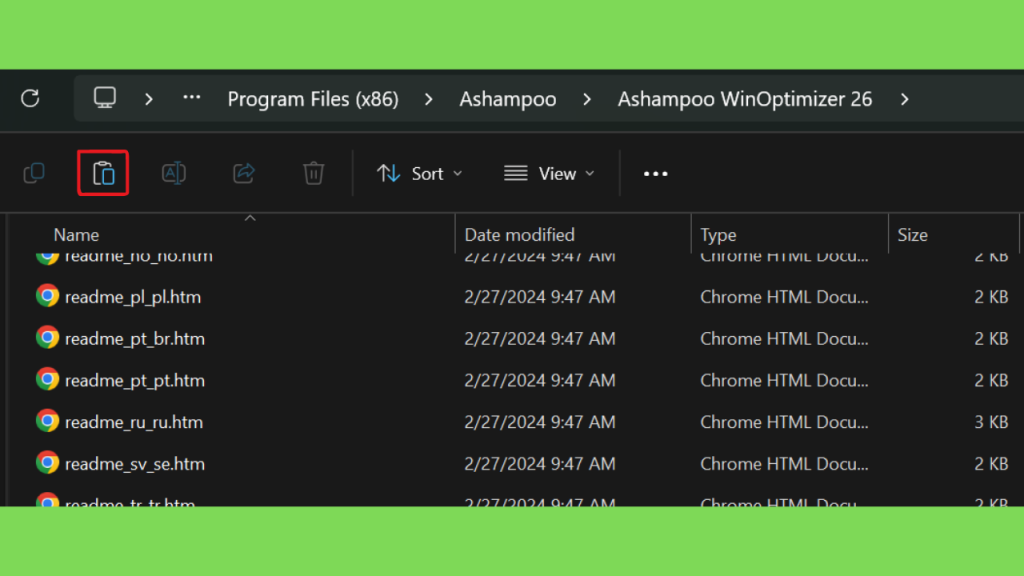Click the date of readme_pt_br.htm
The height and width of the screenshot is (576, 1024).
coord(539,339)
